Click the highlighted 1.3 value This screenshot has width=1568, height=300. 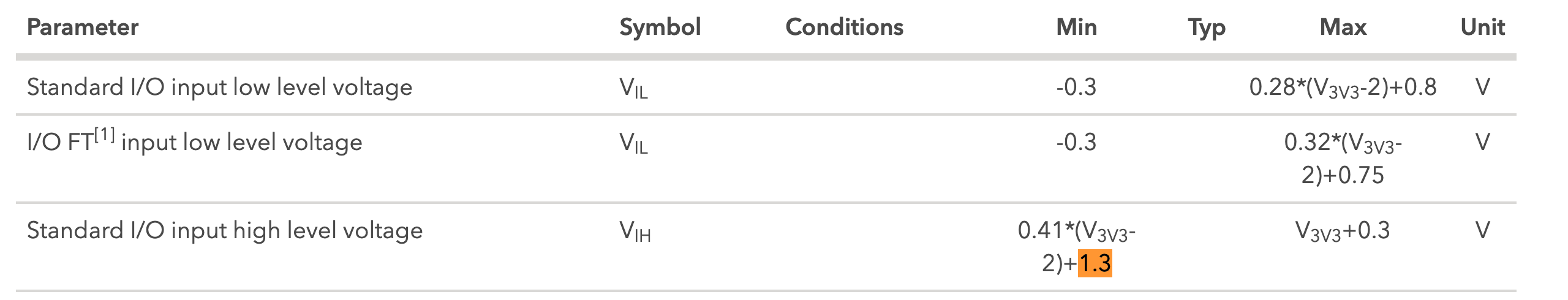tap(1095, 264)
